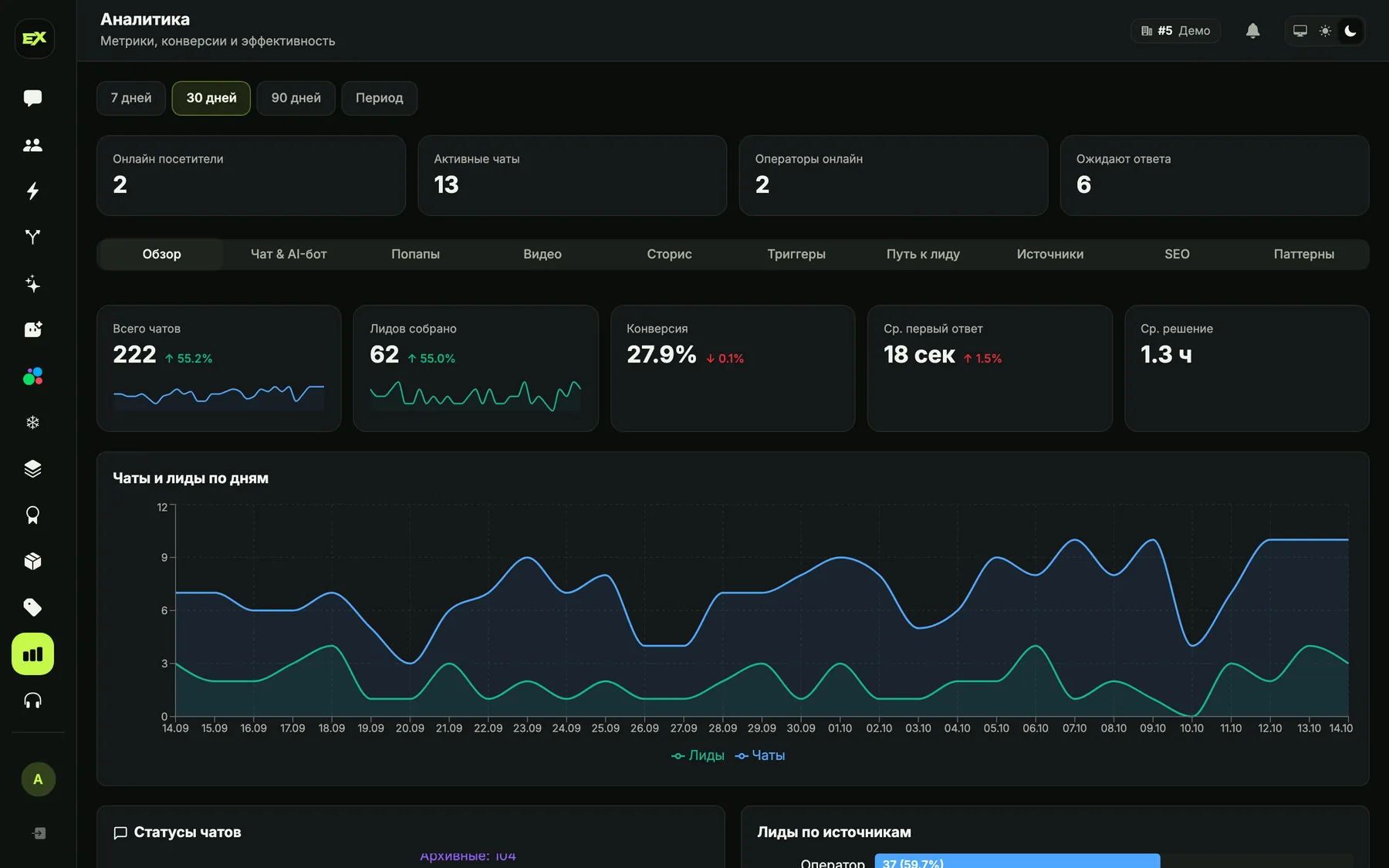This screenshot has height=868, width=1389.
Task: Click the logout icon at sidebar bottom
Action: 39,833
